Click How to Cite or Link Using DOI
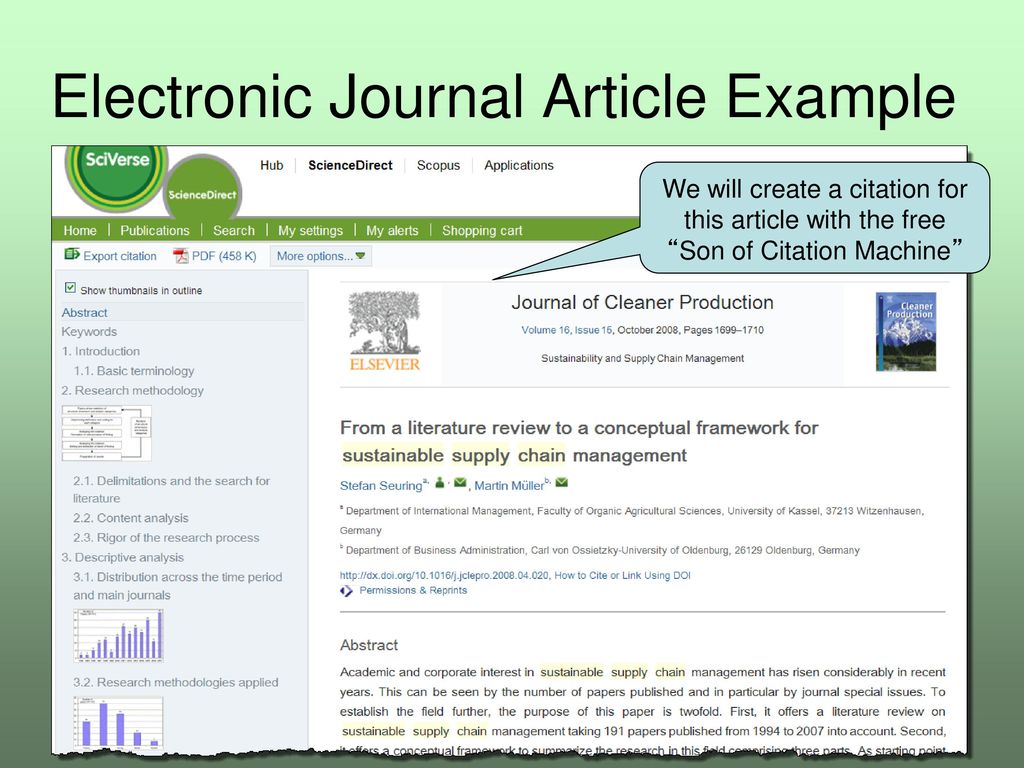The height and width of the screenshot is (768, 1024). (622, 575)
